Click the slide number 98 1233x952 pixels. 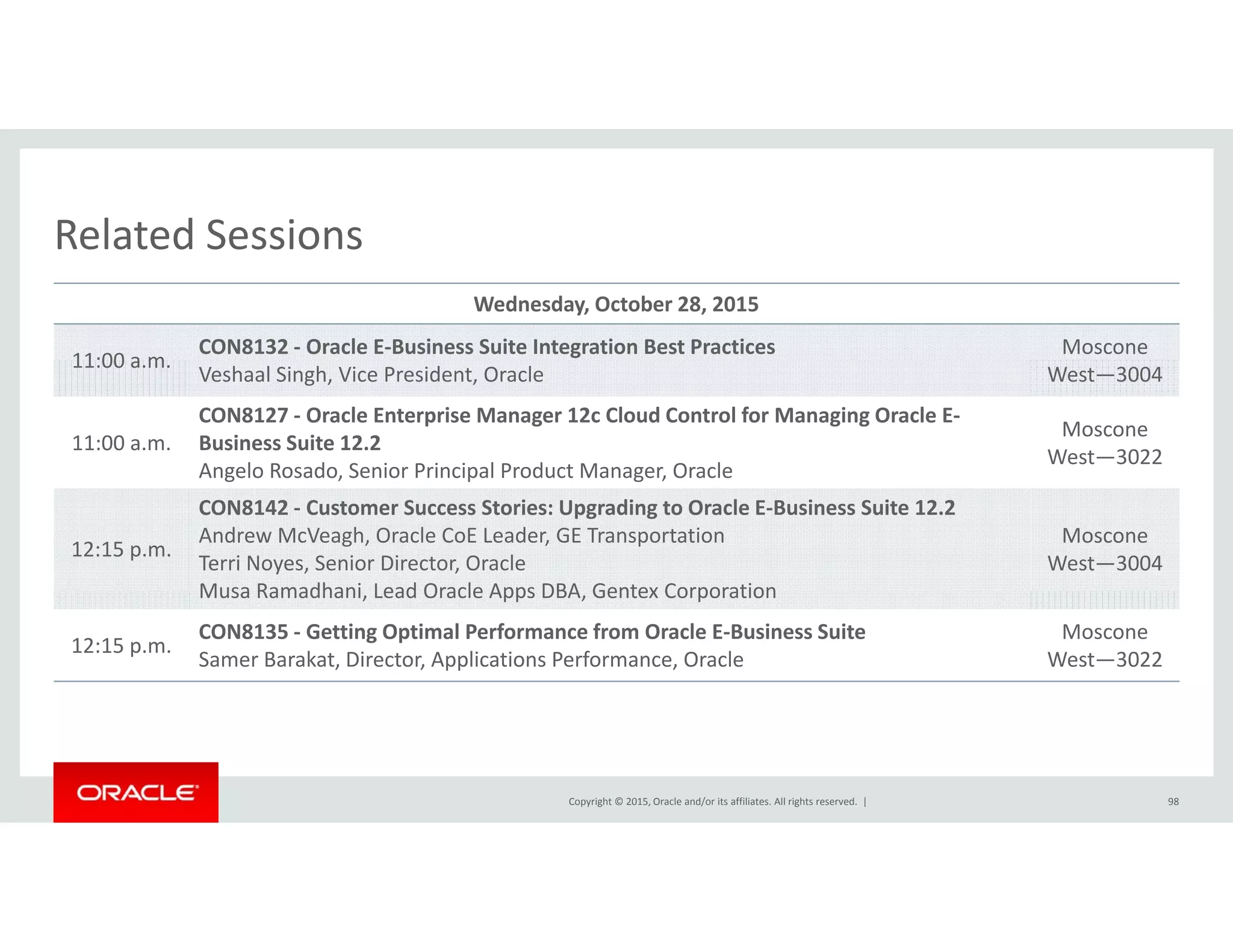(x=1173, y=802)
